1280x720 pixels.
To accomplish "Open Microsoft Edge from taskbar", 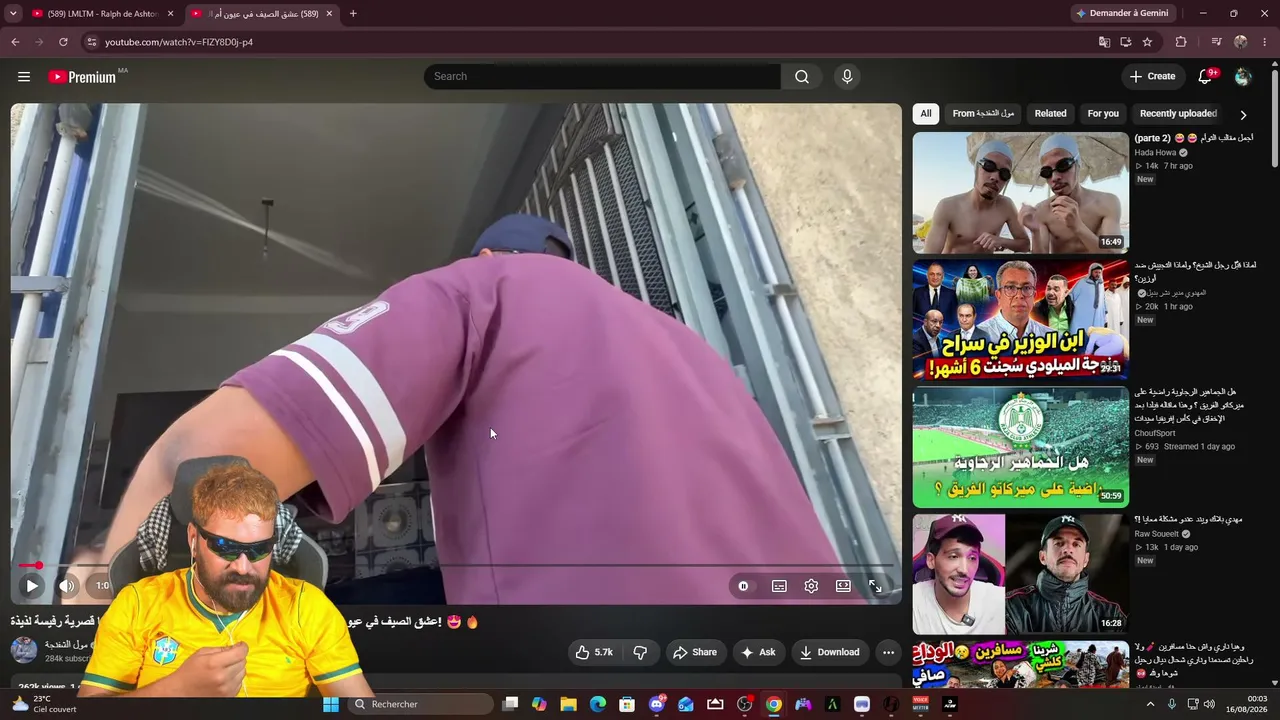I will [598, 704].
